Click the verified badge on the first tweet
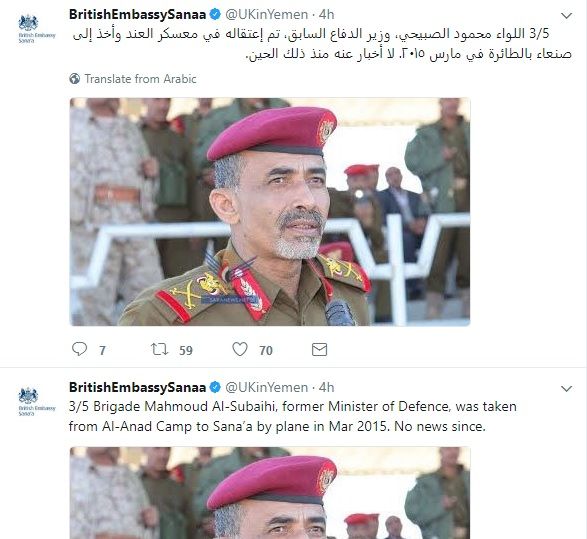 [x=215, y=15]
